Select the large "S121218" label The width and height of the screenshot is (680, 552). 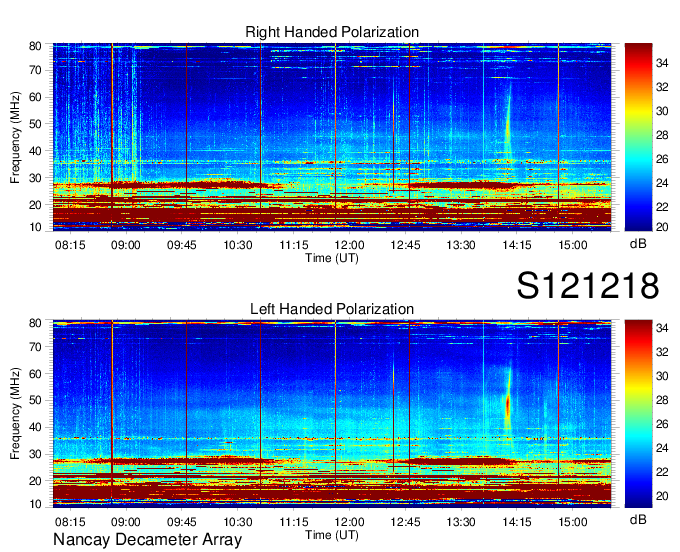588,286
